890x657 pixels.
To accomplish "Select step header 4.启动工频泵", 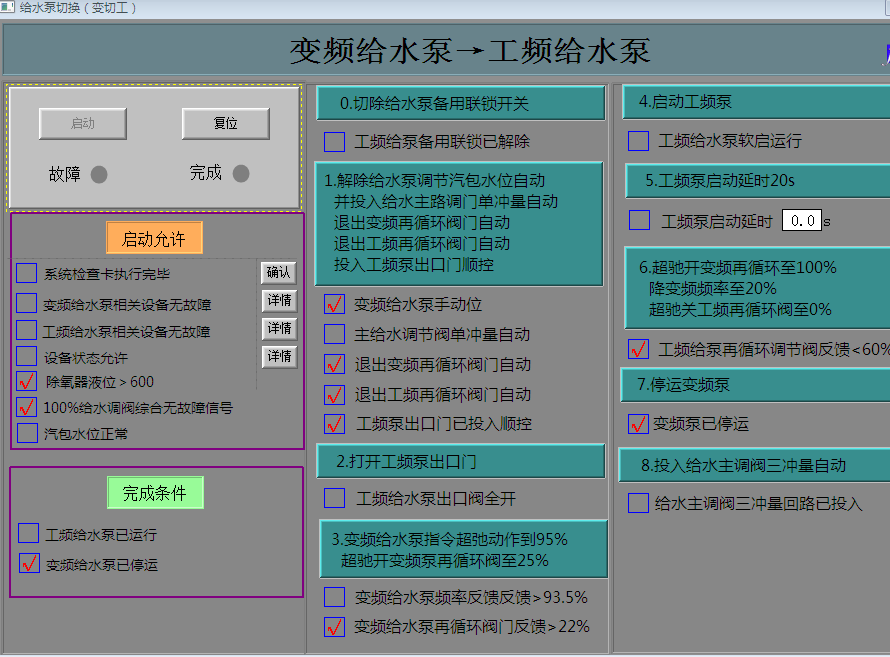I will (x=755, y=102).
